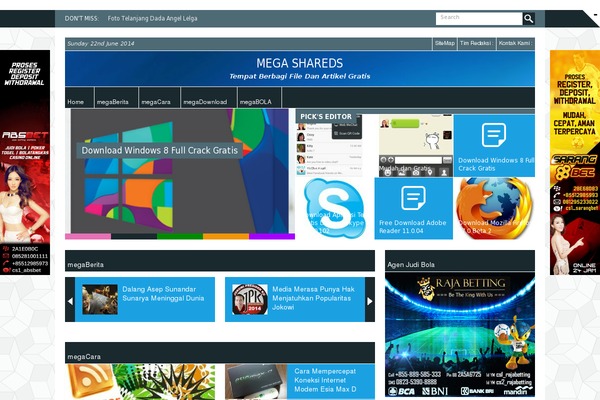Select the green slider indicator bar
The width and height of the screenshot is (600, 400).
(180, 237)
